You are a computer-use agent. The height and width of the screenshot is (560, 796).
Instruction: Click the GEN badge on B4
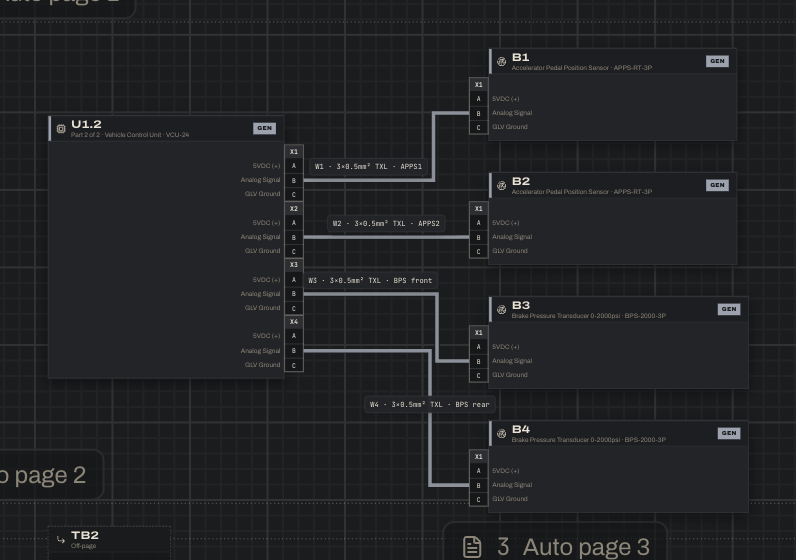pyautogui.click(x=729, y=433)
